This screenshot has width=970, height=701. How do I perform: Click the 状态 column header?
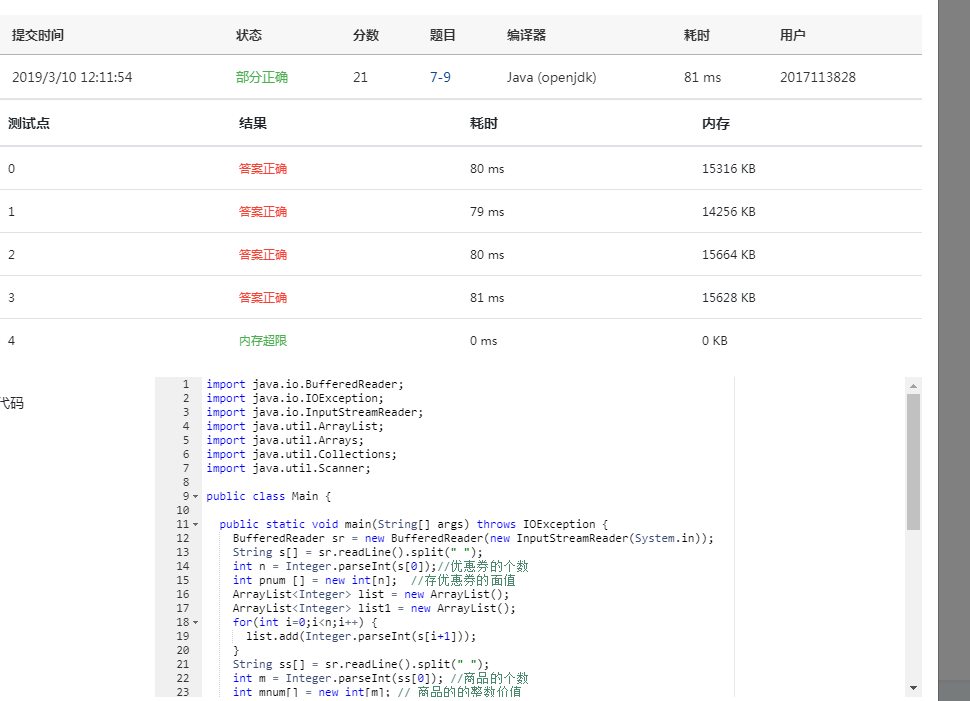tap(249, 35)
